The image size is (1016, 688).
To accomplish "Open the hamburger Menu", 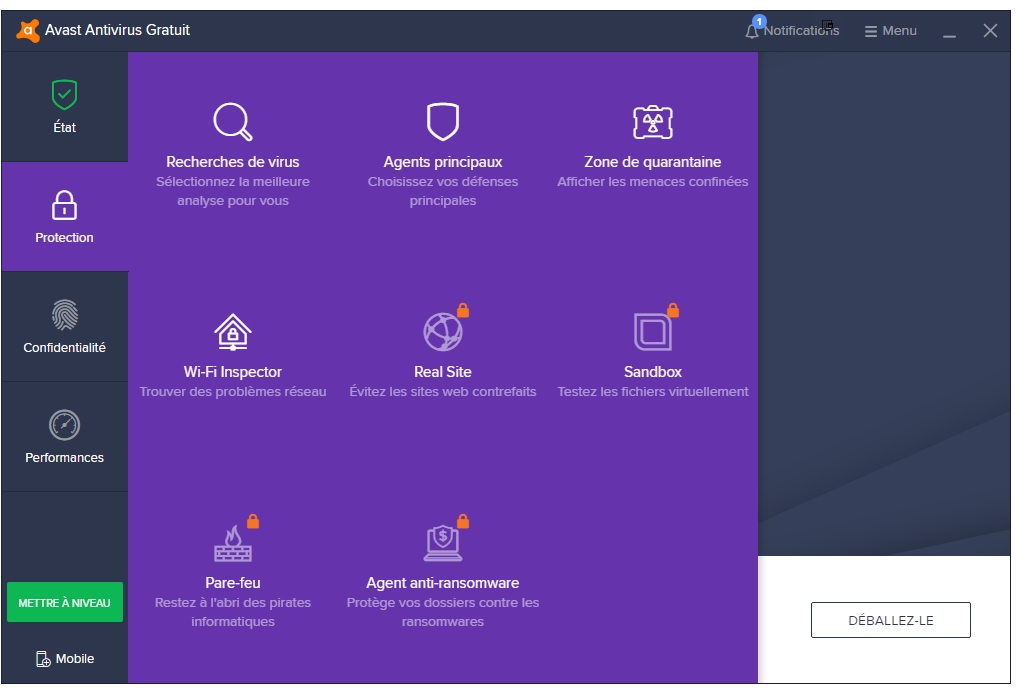I will pos(890,31).
